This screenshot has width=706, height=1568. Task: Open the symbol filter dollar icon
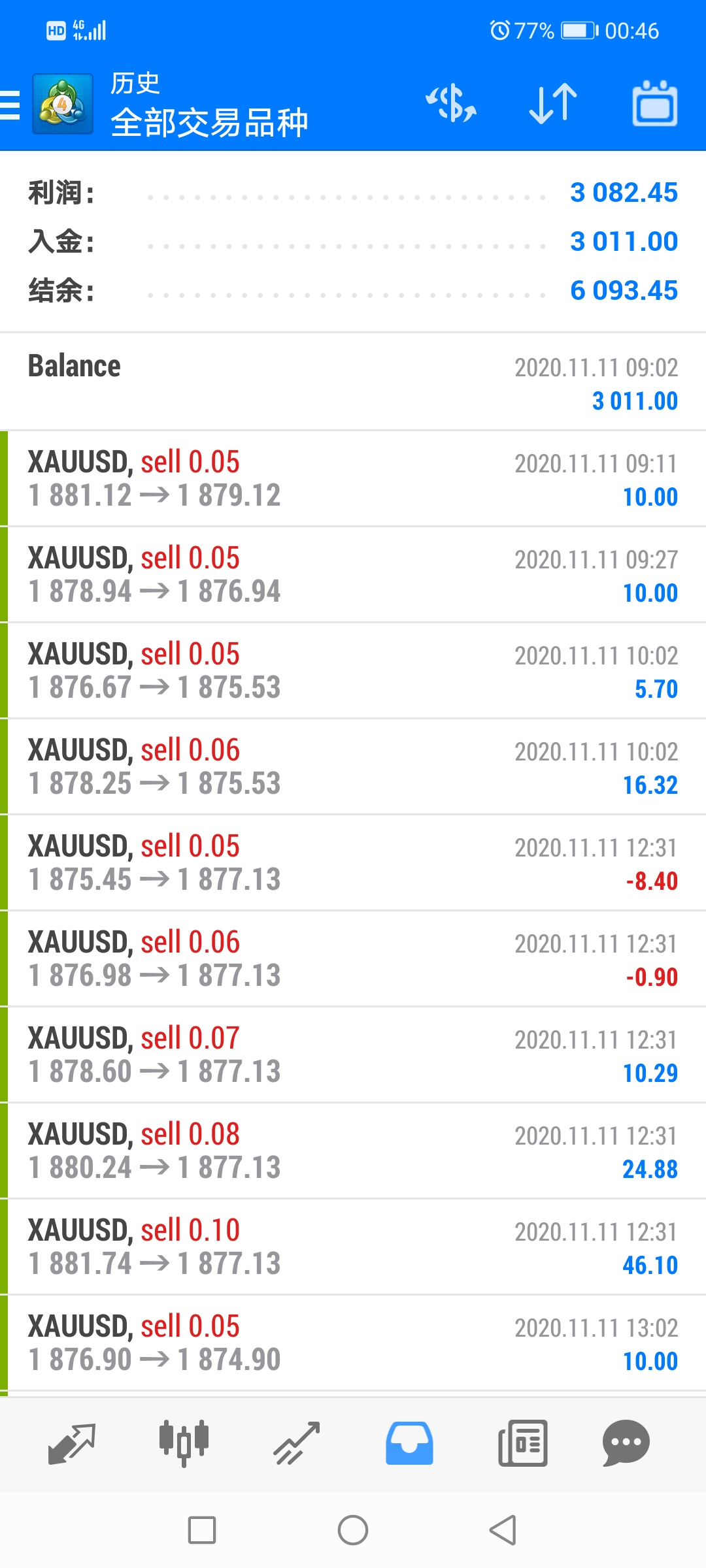451,103
